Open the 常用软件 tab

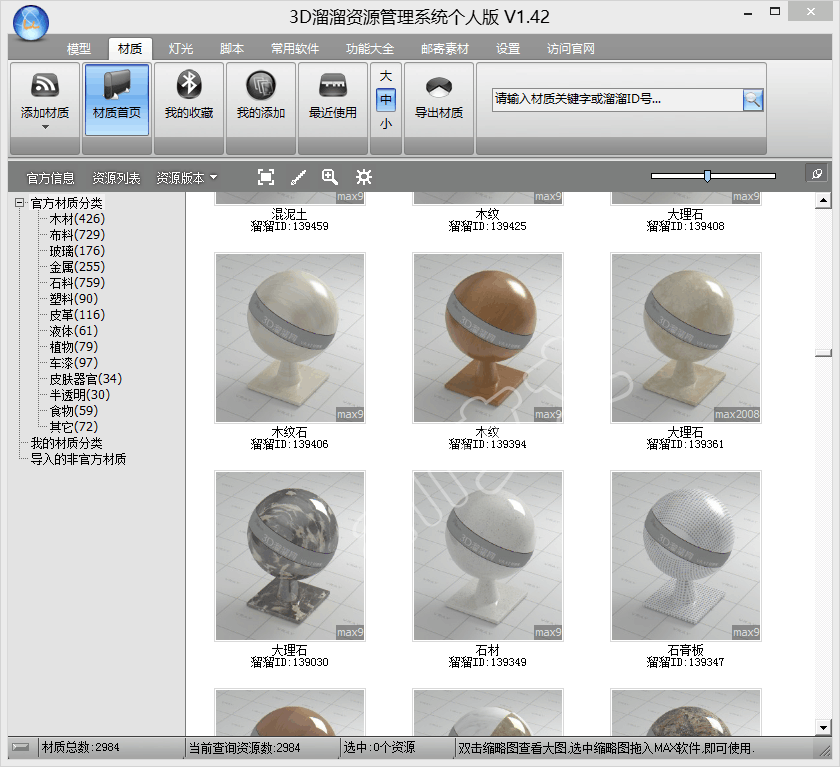pyautogui.click(x=295, y=49)
